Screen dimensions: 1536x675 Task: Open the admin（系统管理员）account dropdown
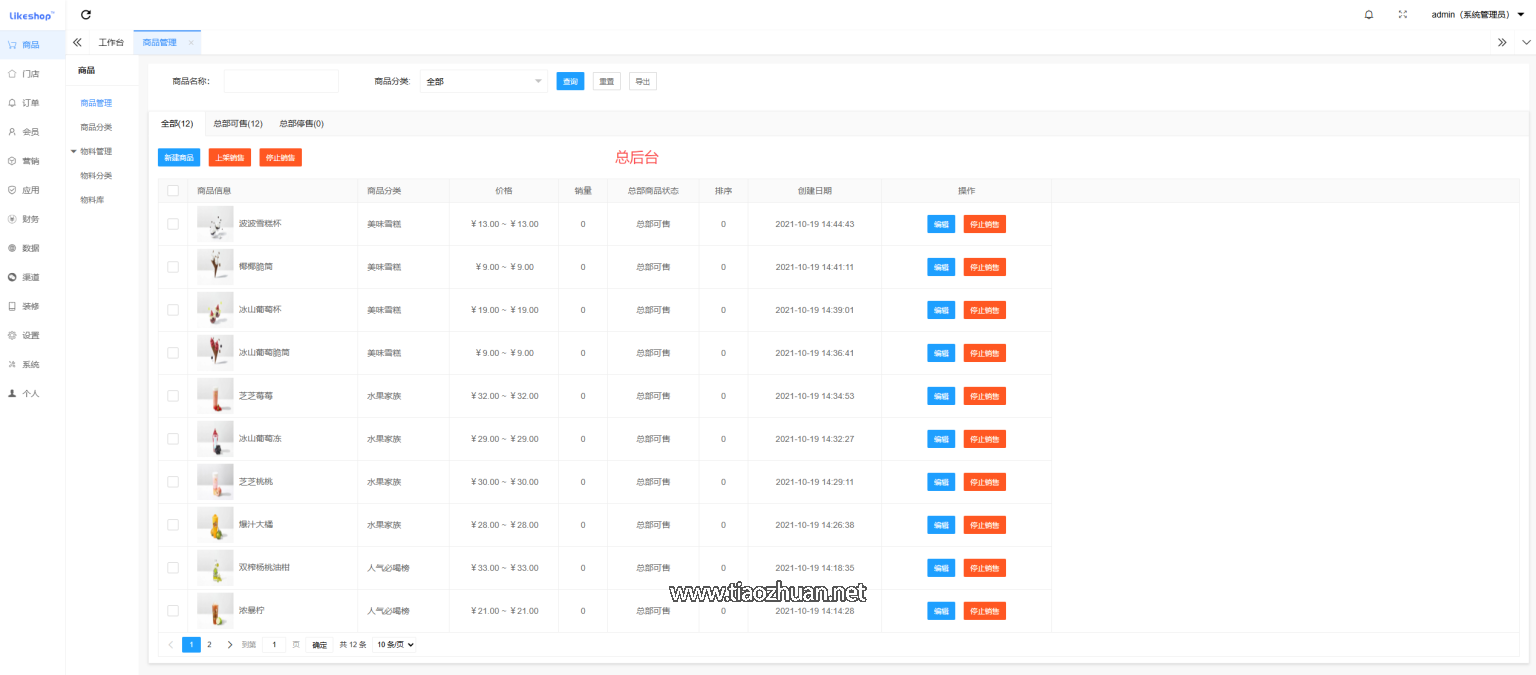[1478, 14]
